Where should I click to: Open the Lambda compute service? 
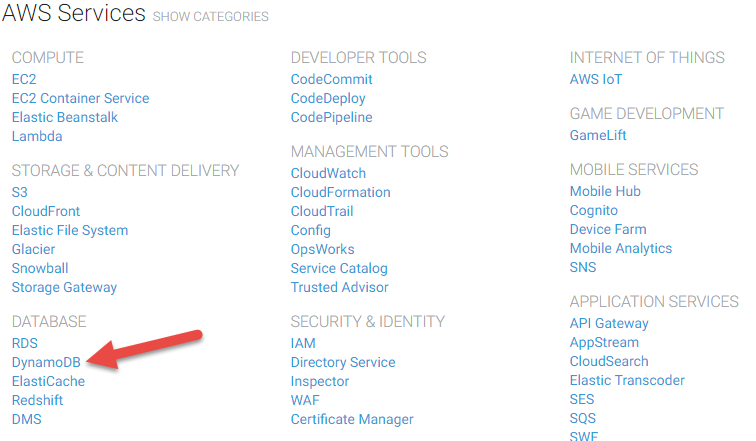pyautogui.click(x=37, y=136)
